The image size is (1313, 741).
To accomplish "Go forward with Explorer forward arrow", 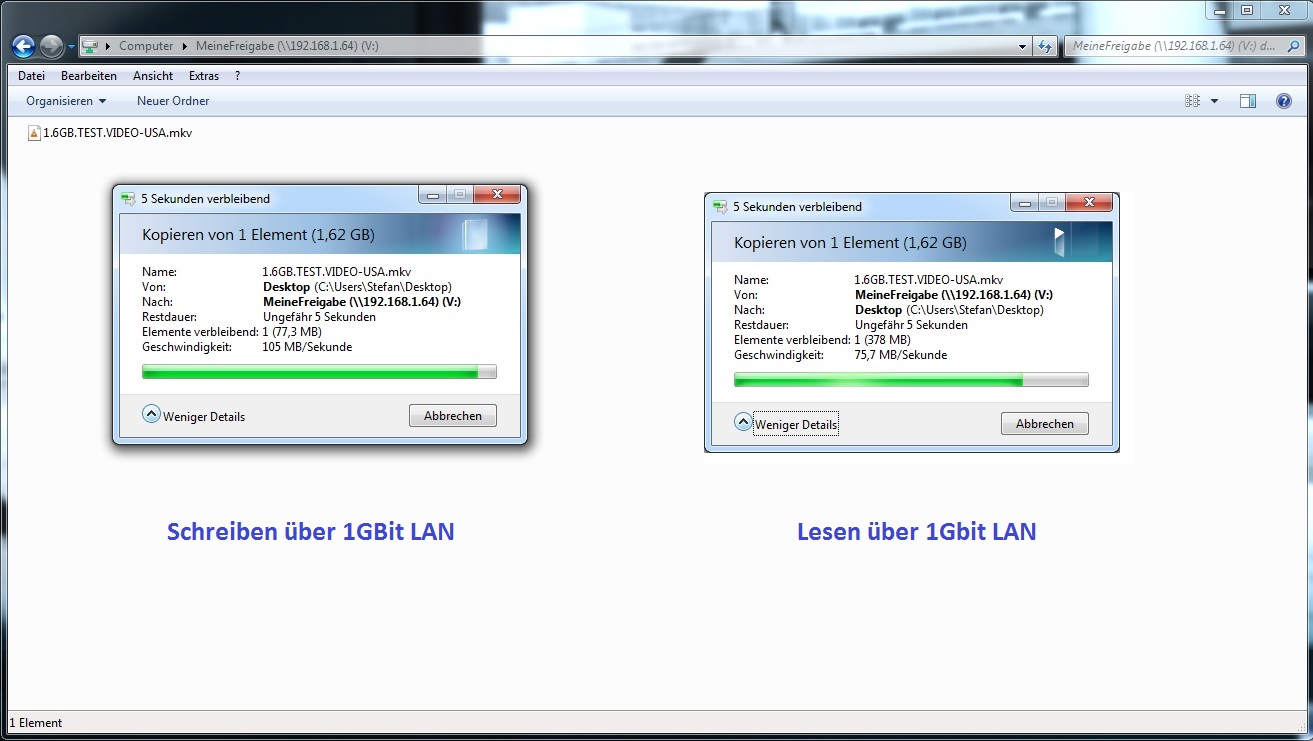I will [x=52, y=46].
